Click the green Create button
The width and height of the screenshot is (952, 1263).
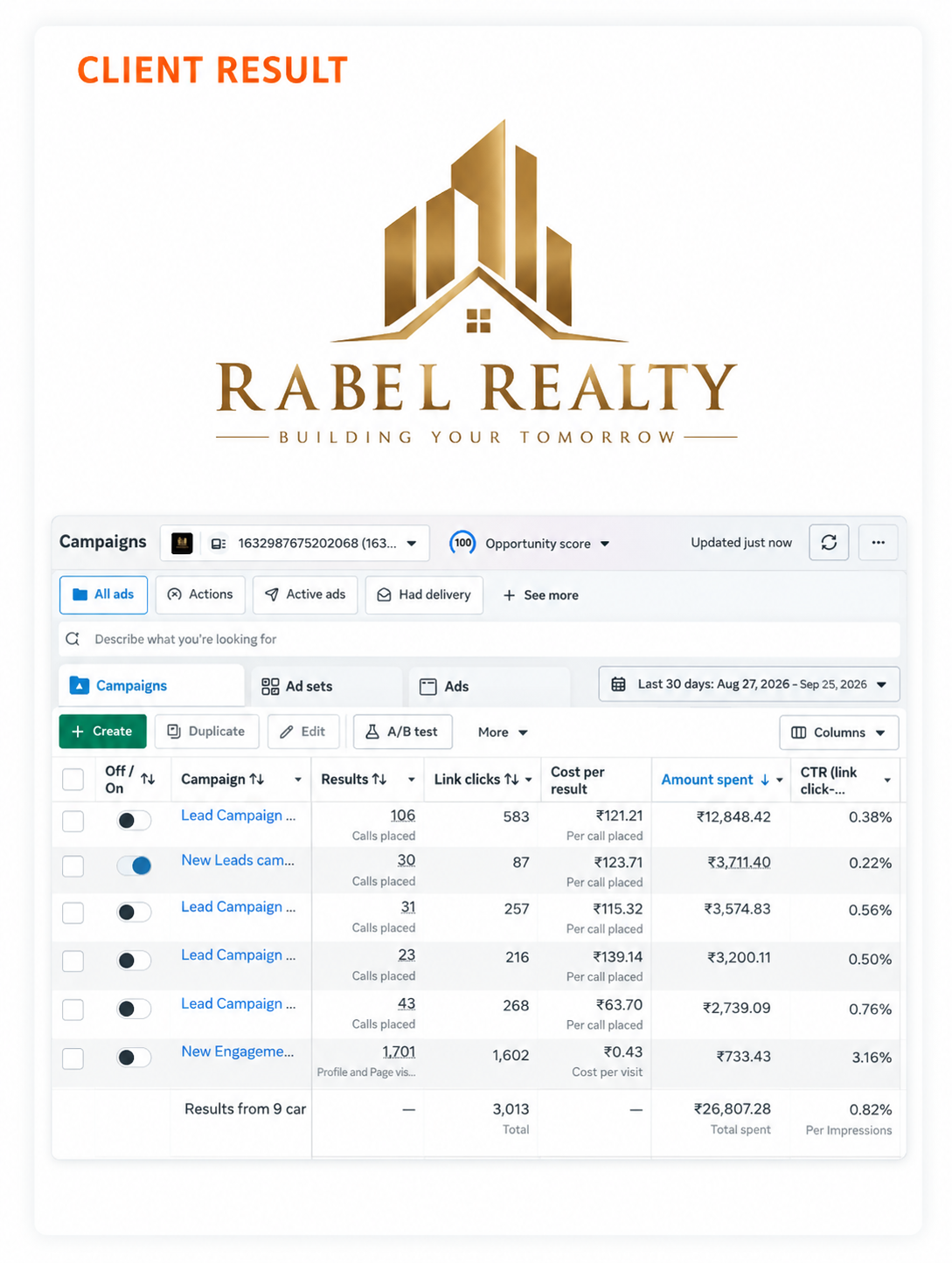(x=102, y=732)
